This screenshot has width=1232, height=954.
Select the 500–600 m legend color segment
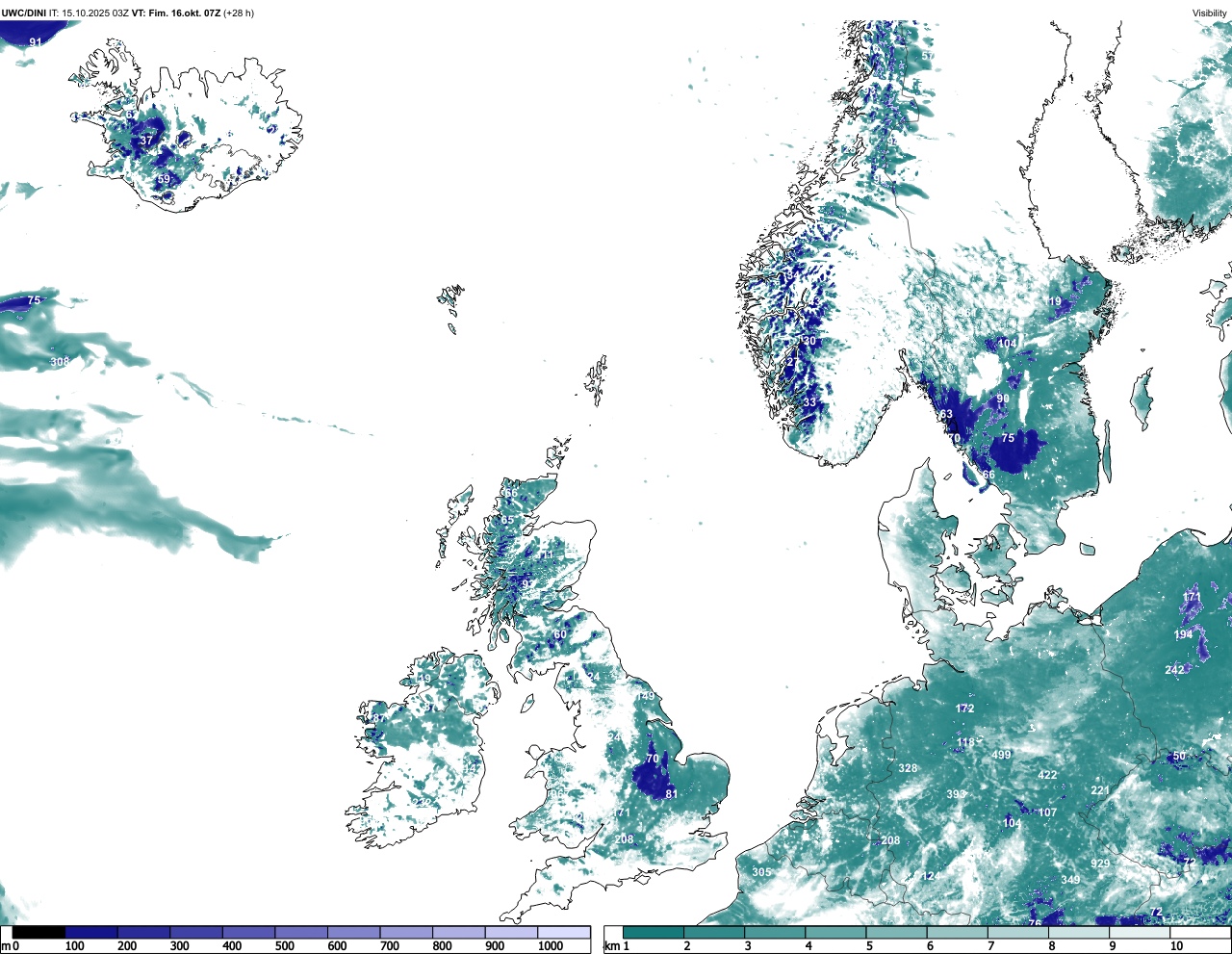[x=301, y=932]
